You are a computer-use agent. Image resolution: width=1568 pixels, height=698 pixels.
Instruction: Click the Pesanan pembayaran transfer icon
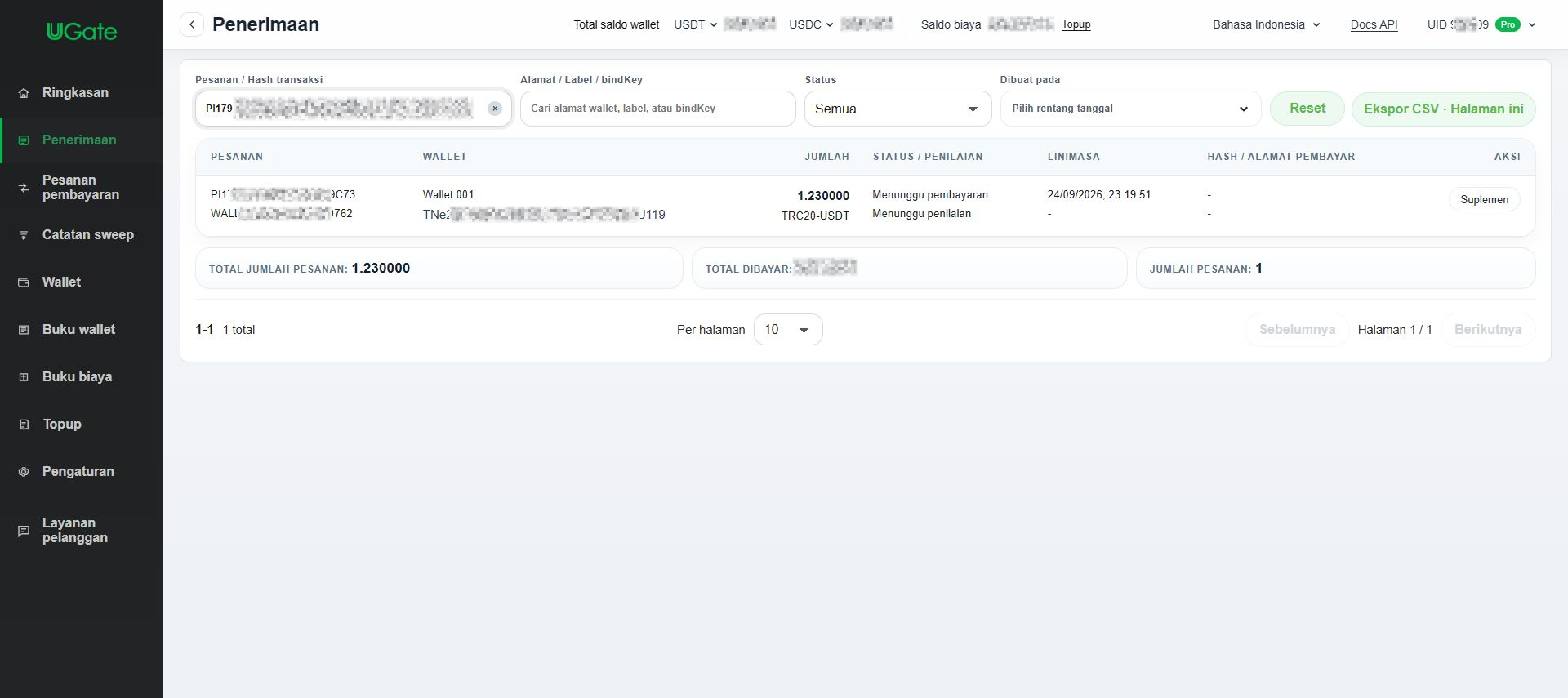coord(24,188)
